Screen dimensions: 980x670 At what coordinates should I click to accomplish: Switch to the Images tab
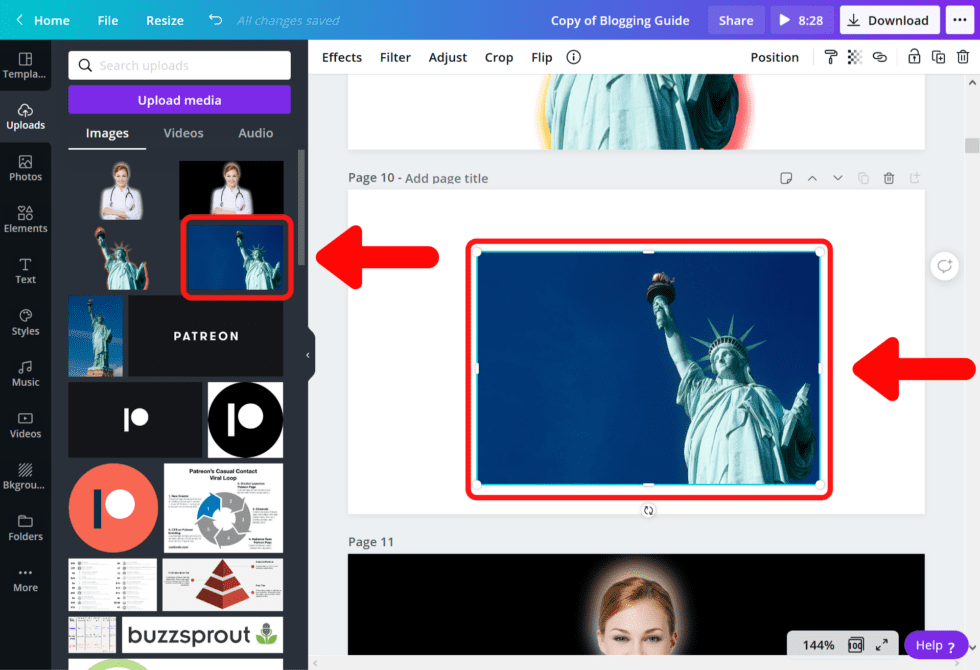click(x=107, y=133)
